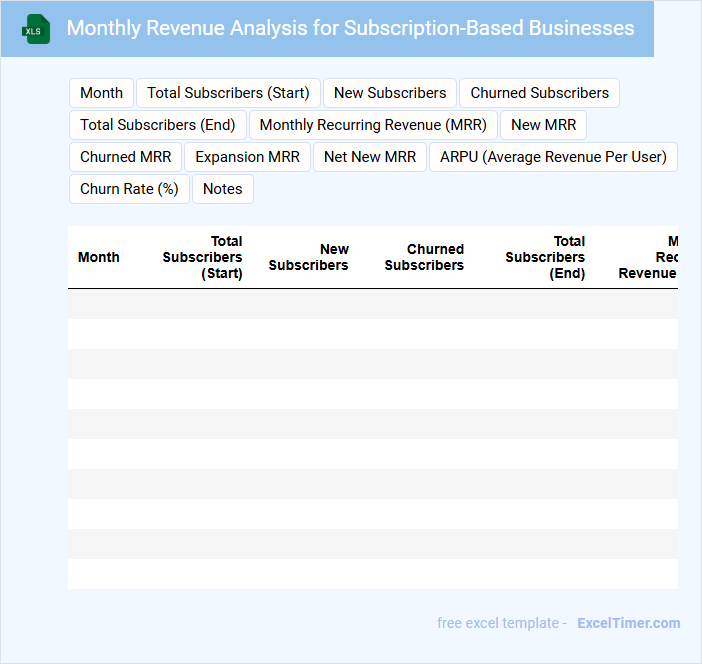Click the Churn Rate (%) tag
The height and width of the screenshot is (664, 702).
[x=129, y=189]
